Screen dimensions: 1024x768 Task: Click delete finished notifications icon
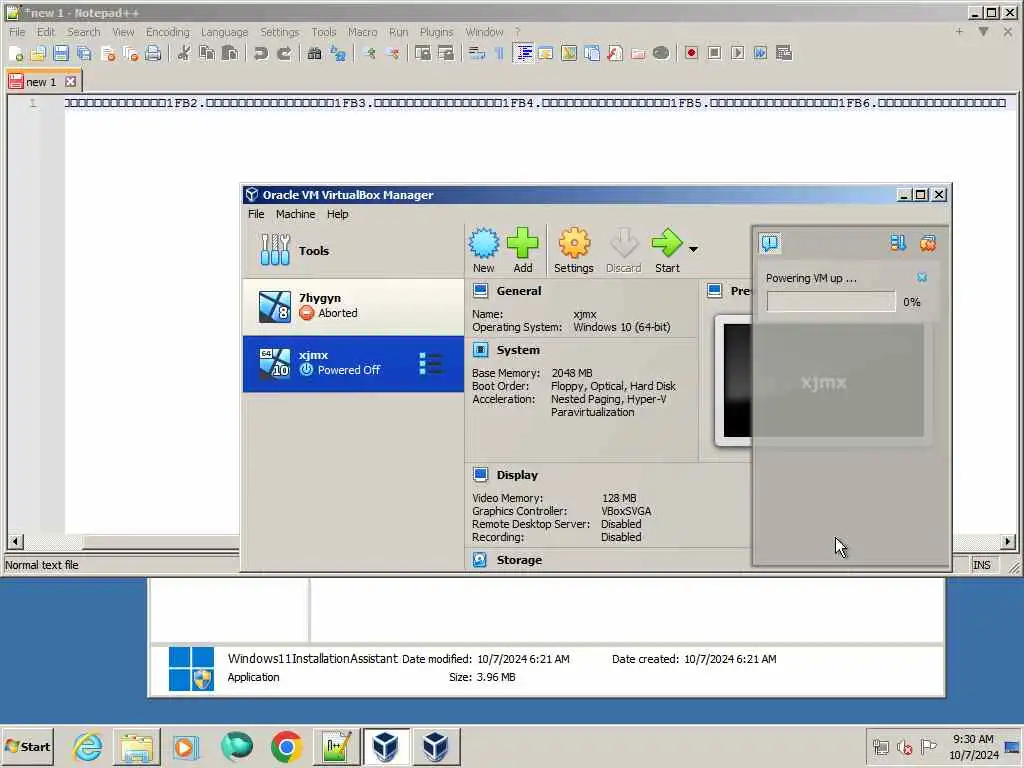(x=927, y=244)
